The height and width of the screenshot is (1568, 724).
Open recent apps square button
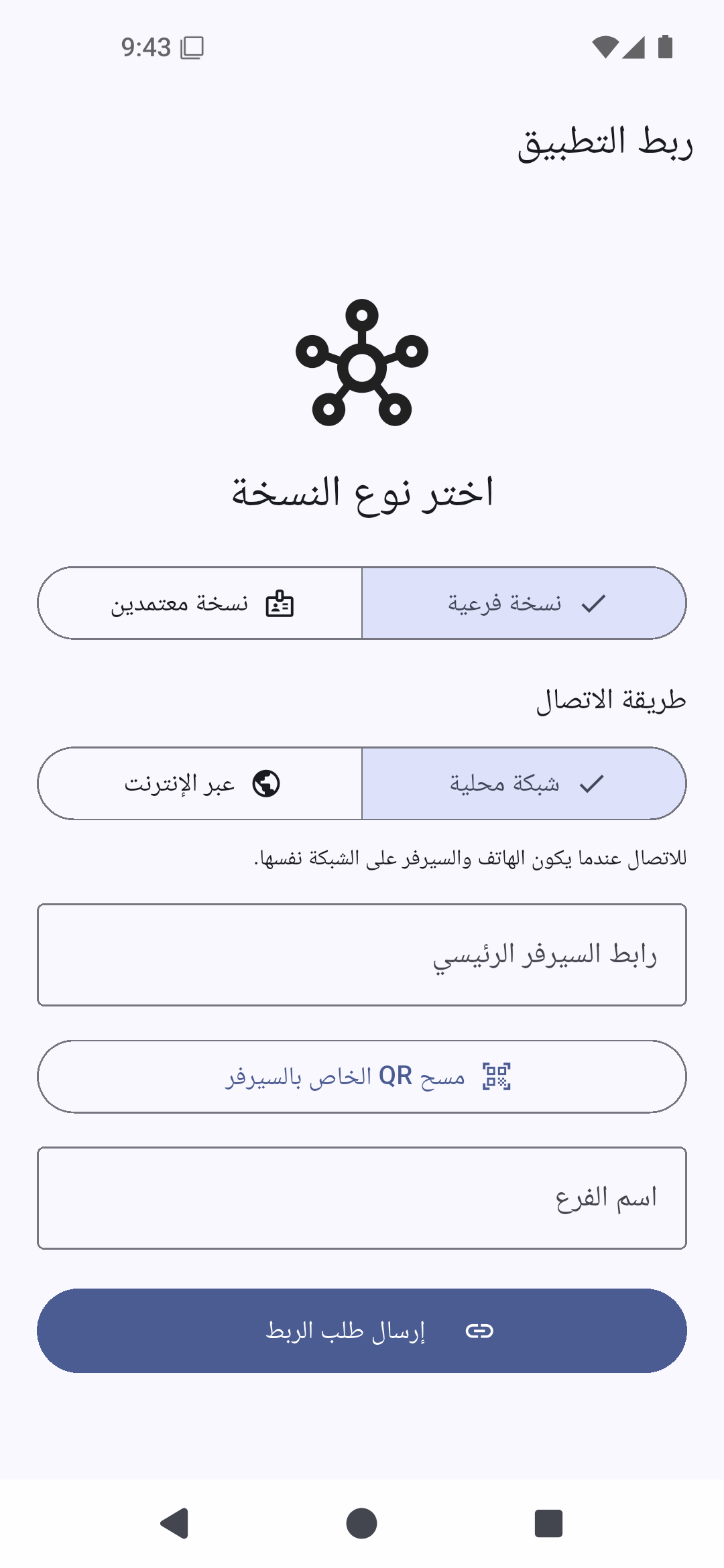548,1524
